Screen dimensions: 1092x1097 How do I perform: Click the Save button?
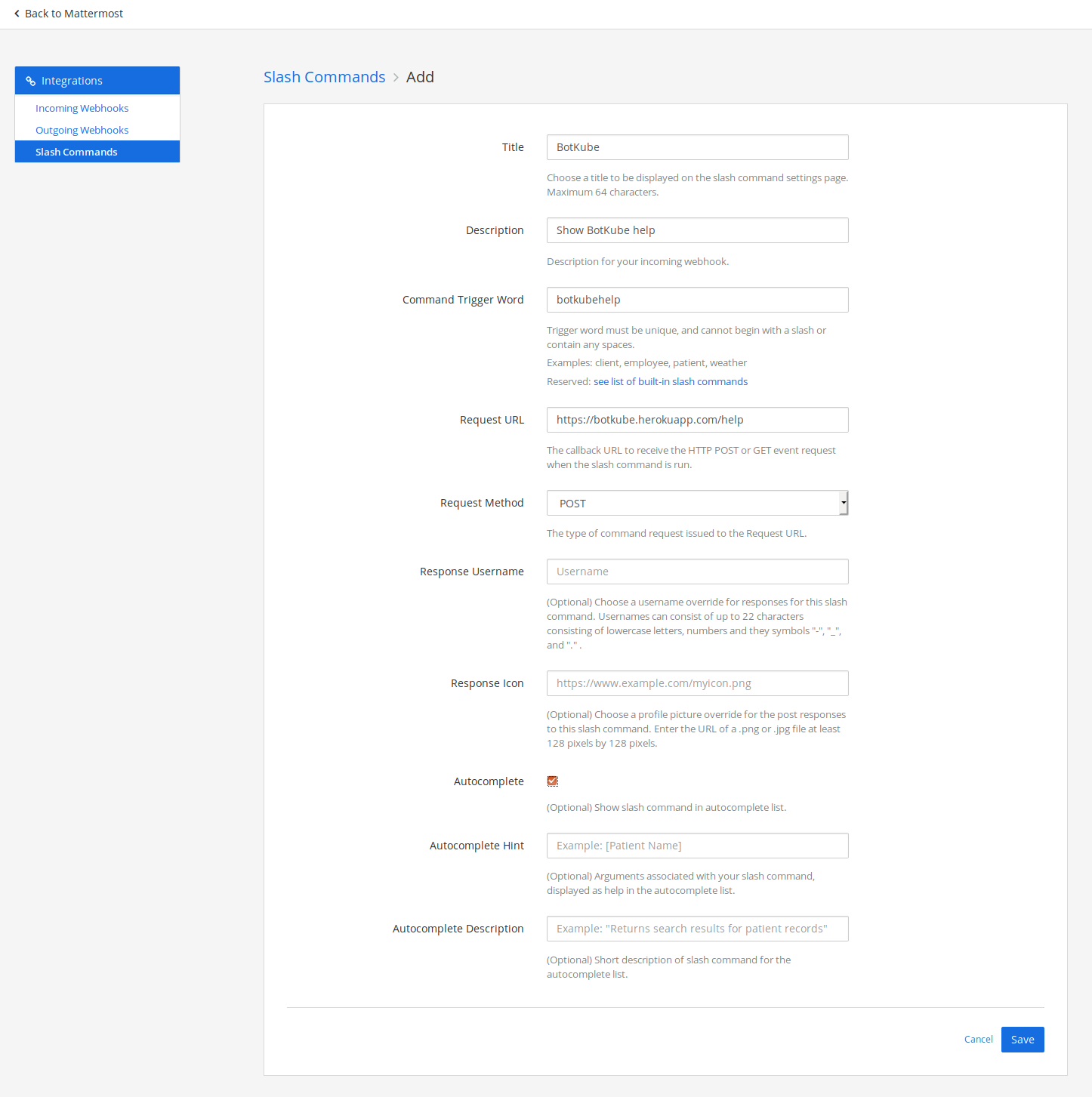point(1022,1040)
